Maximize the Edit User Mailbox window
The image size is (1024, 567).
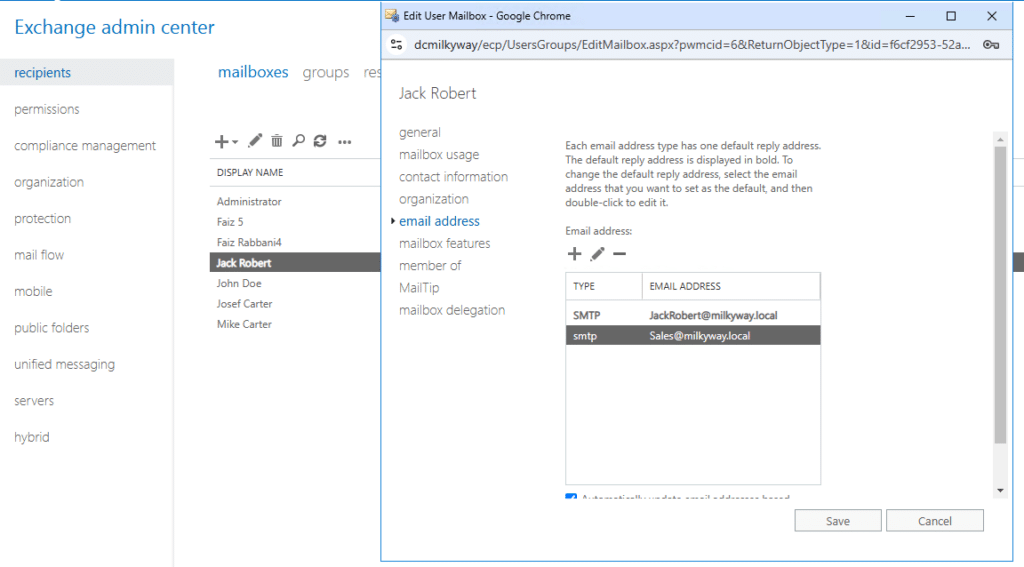point(951,16)
